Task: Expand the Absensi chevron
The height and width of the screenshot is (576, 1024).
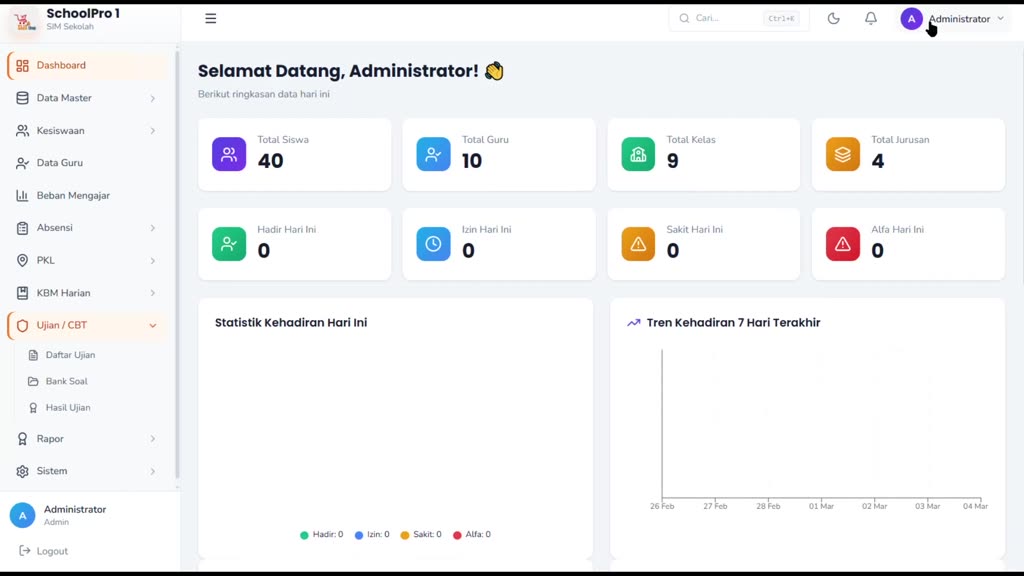Action: click(152, 228)
